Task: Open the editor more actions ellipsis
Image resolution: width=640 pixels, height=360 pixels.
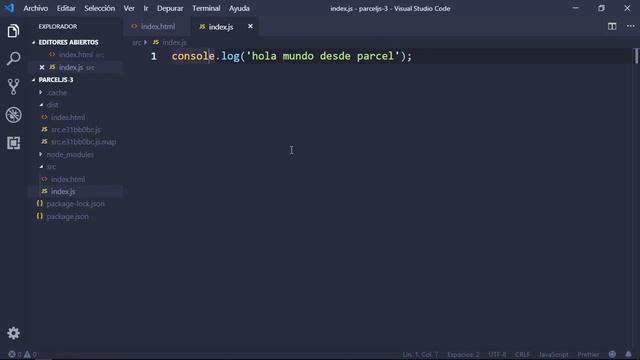Action: 631,27
